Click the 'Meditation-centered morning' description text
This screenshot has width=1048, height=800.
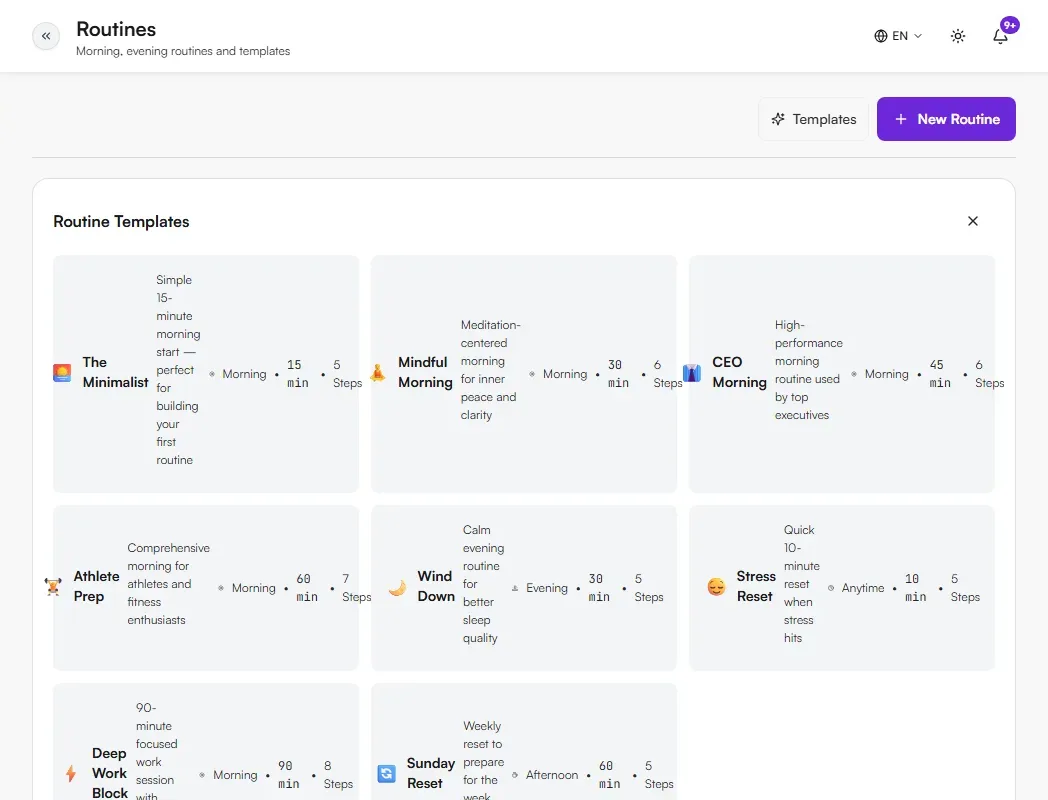tap(490, 370)
